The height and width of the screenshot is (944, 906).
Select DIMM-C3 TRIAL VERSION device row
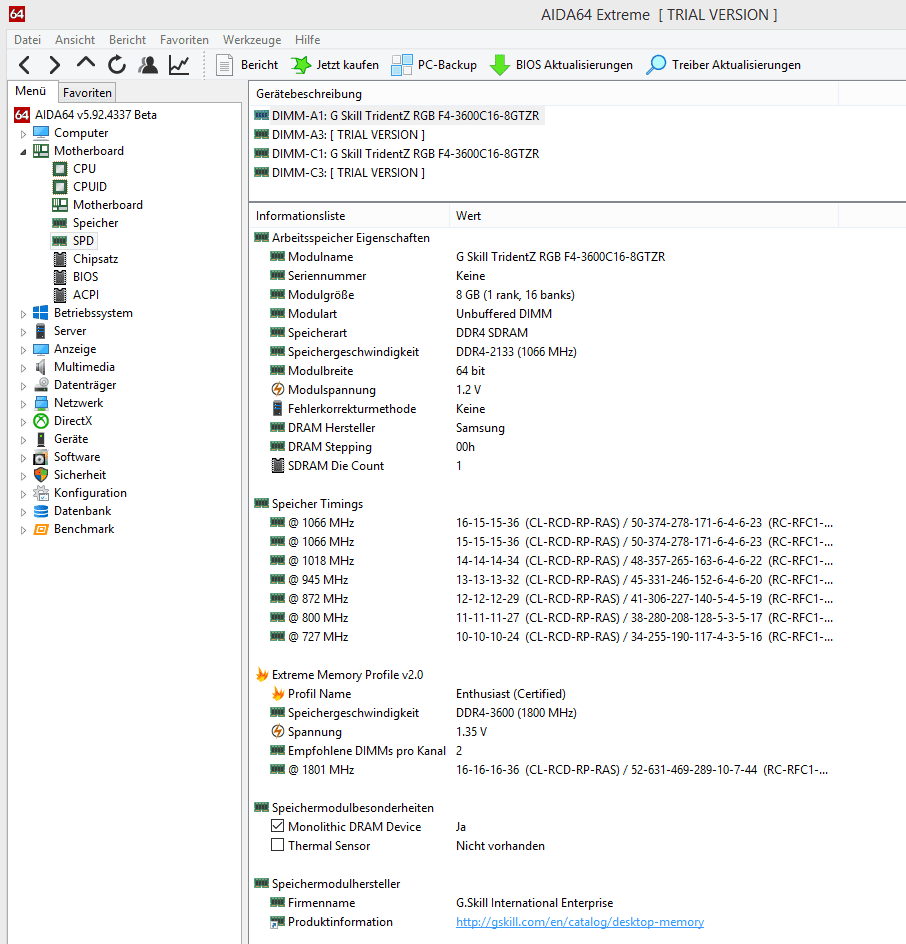point(340,173)
